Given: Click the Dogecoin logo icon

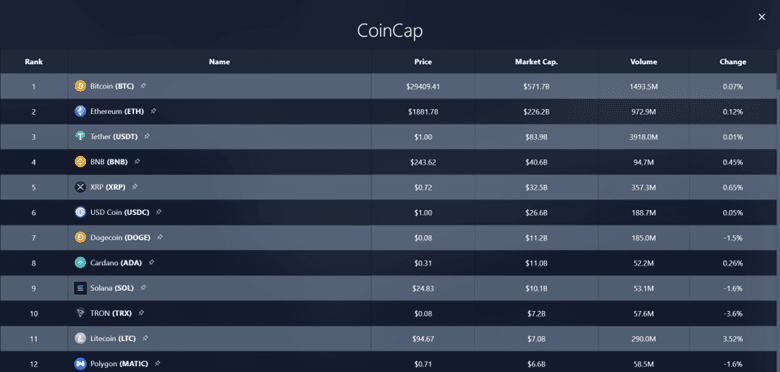Looking at the screenshot, I should coord(80,238).
